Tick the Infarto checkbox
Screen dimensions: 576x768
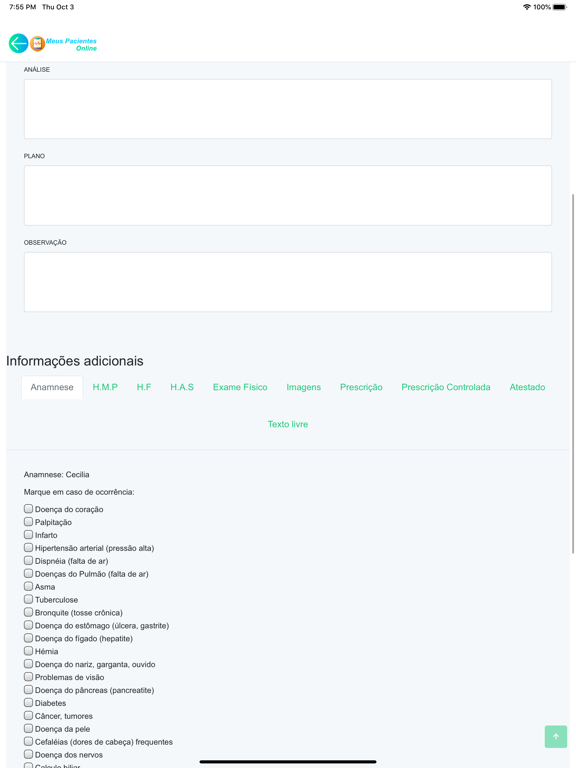coord(28,534)
